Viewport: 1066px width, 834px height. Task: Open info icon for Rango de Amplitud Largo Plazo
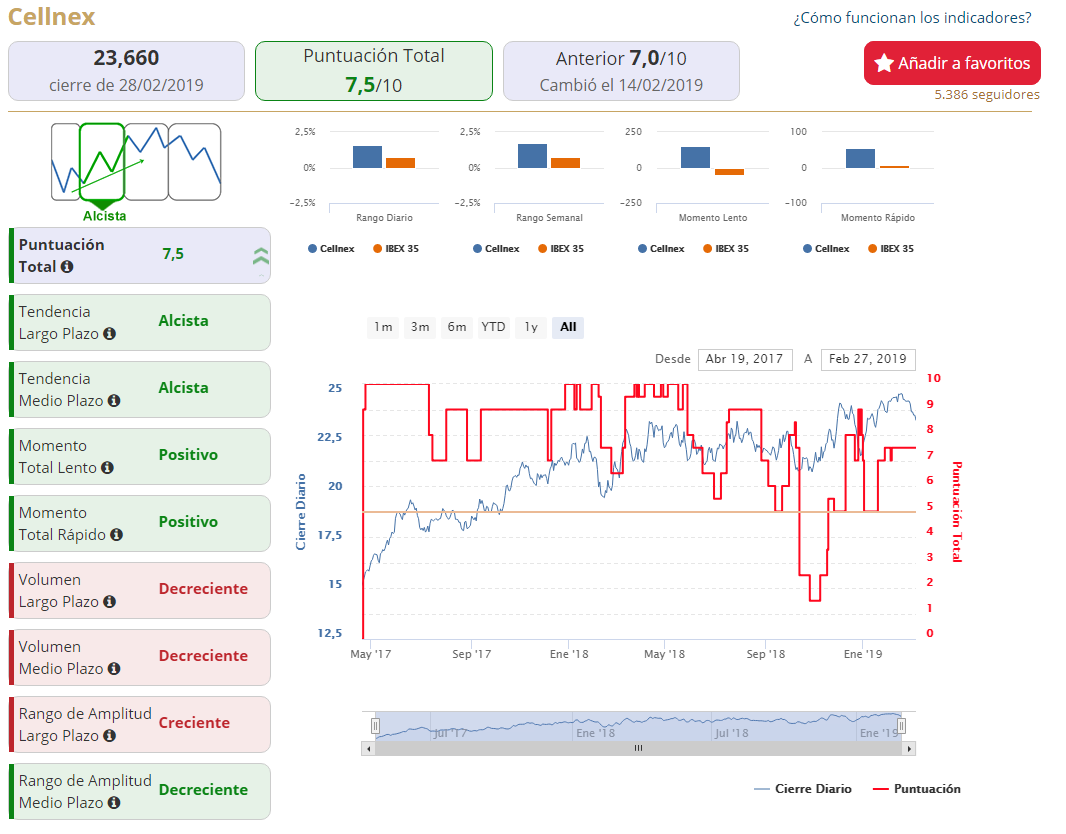pyautogui.click(x=109, y=736)
